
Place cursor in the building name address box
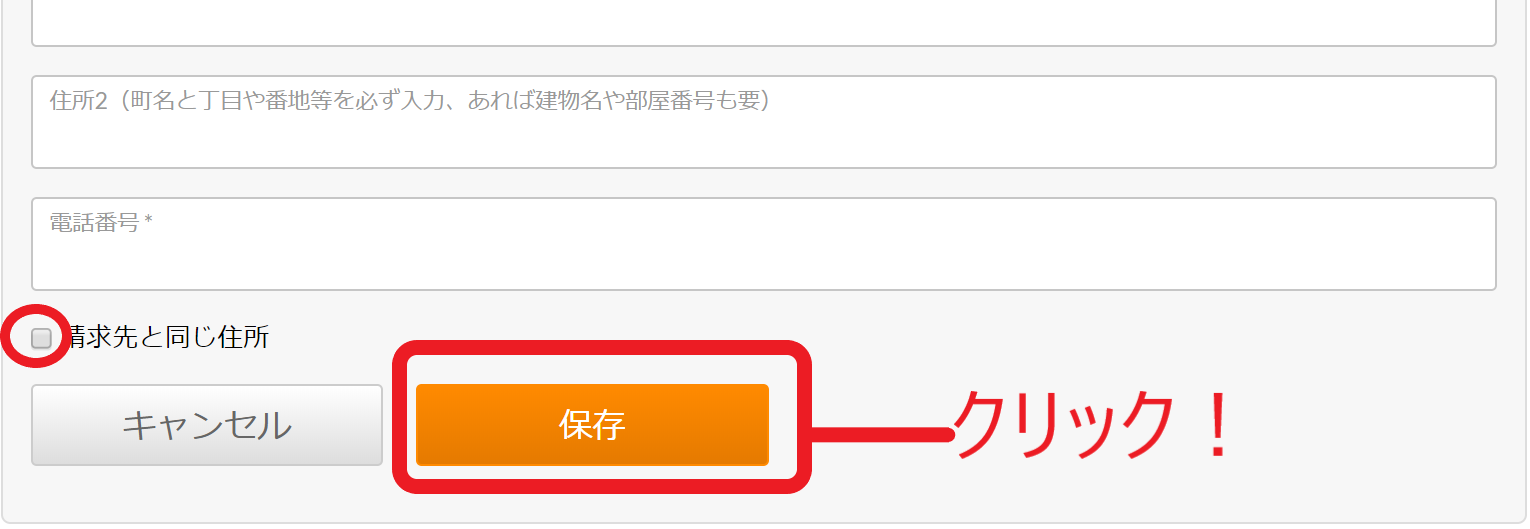pos(764,122)
